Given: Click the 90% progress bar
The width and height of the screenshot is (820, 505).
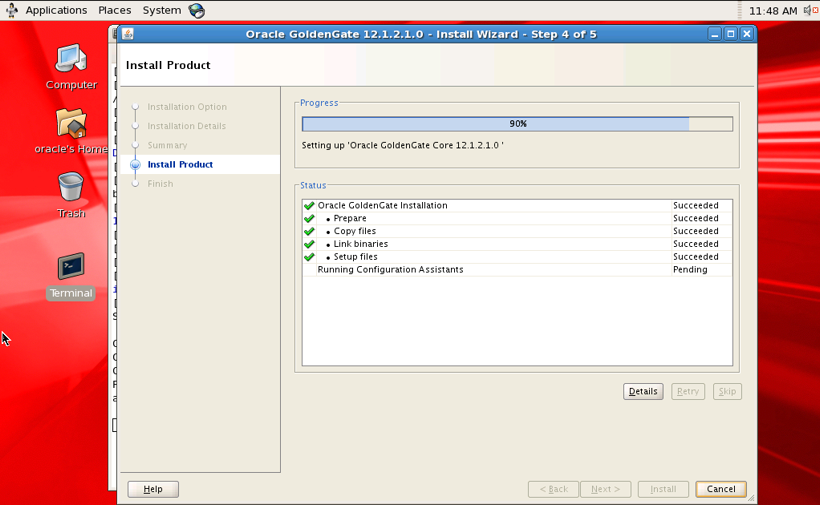Looking at the screenshot, I should pyautogui.click(x=517, y=124).
